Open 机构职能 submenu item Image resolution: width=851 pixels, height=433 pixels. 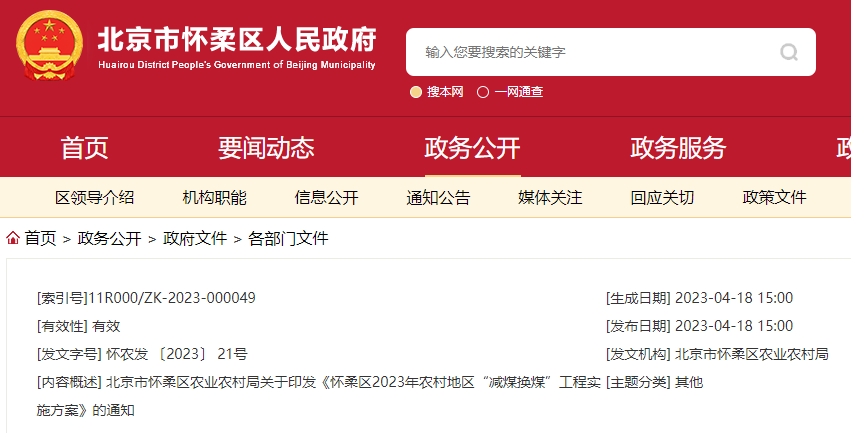tap(214, 197)
